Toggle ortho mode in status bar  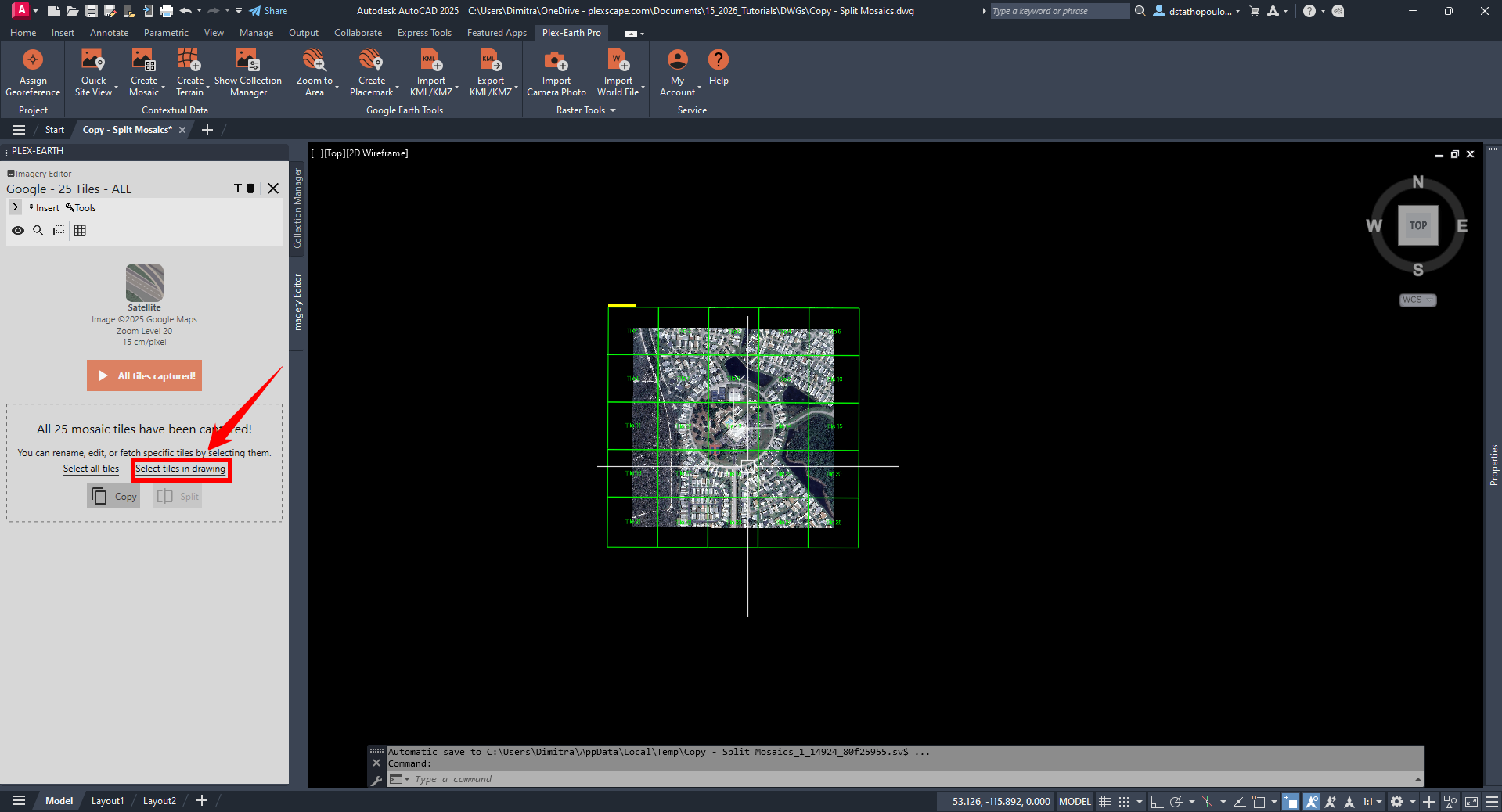[1156, 801]
